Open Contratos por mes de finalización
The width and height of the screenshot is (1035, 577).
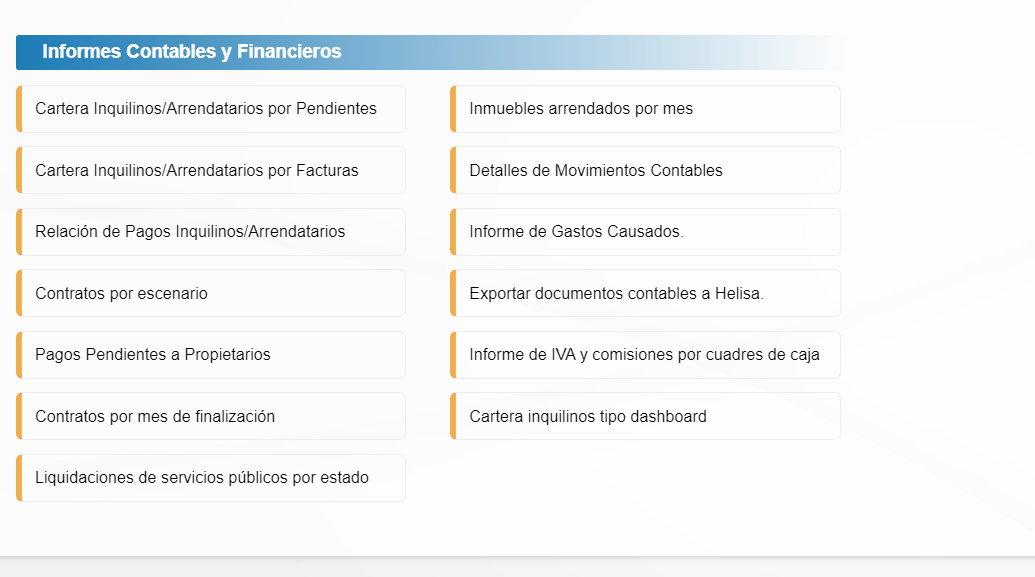155,416
